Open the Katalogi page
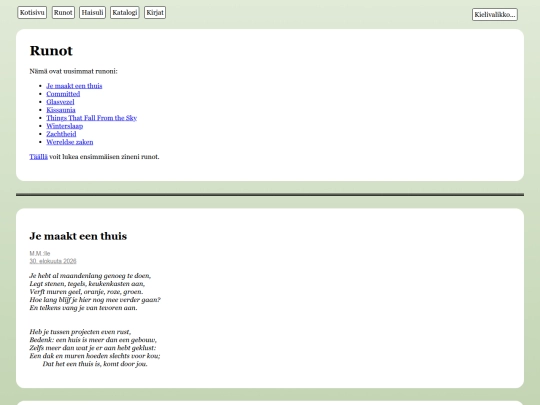This screenshot has width=540, height=405. [x=125, y=13]
